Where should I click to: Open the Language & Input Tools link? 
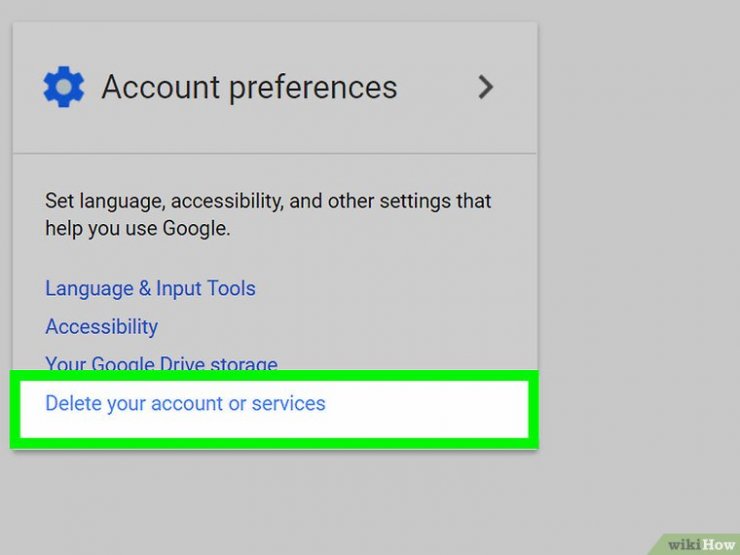pos(150,288)
